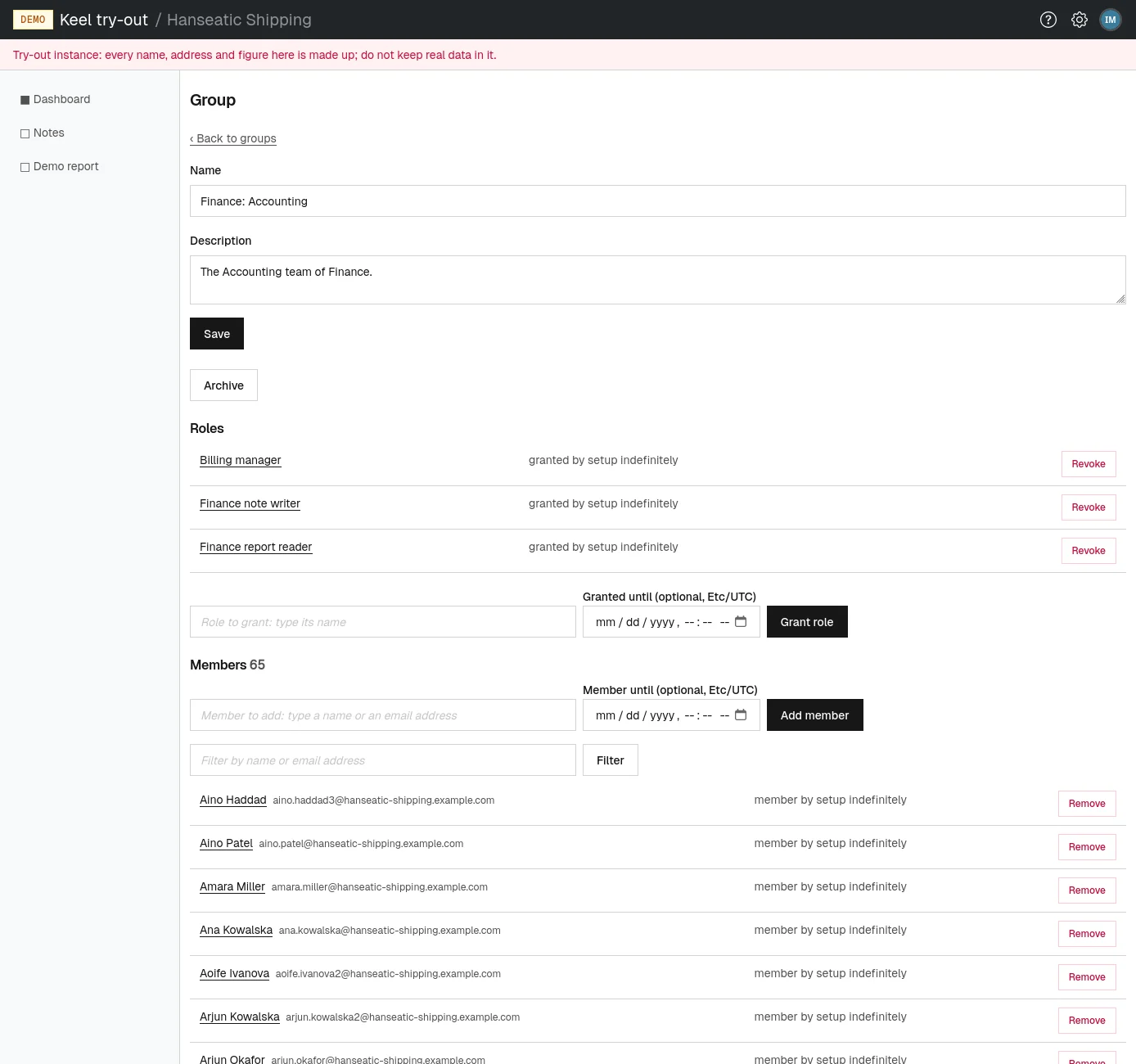Screen dimensions: 1136x1064
Task: Revoke the Finance note writer role
Action: 1089,507
